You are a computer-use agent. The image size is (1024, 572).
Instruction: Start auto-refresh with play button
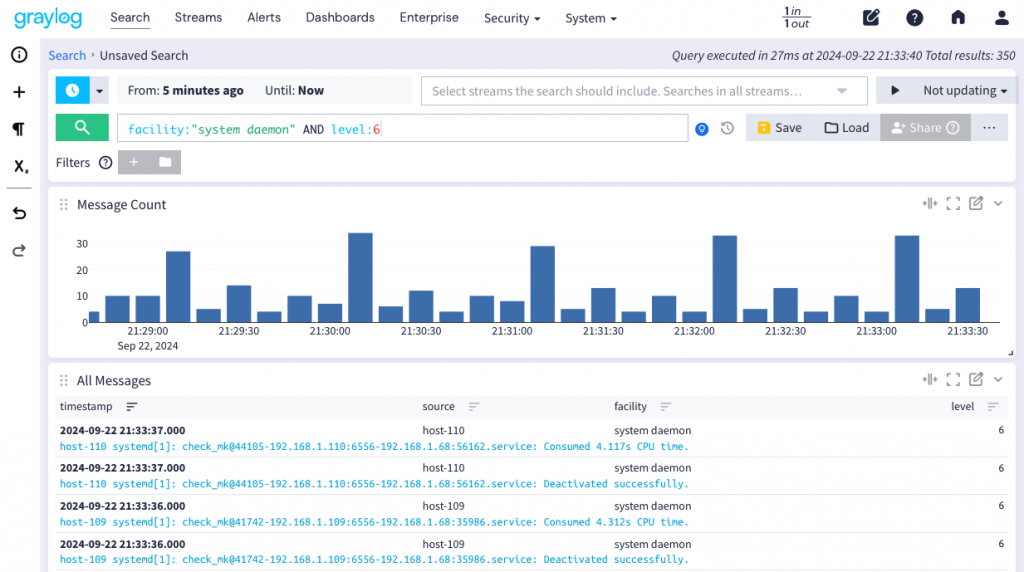895,90
